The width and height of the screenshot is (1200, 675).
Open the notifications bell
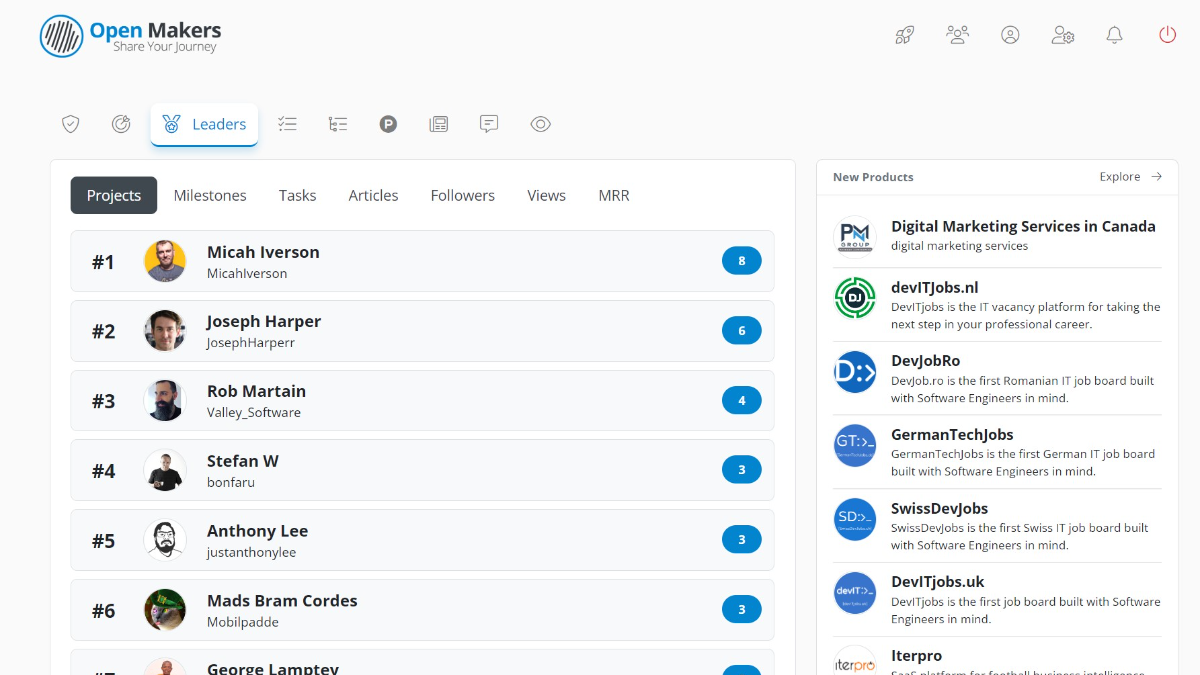[x=1114, y=35]
